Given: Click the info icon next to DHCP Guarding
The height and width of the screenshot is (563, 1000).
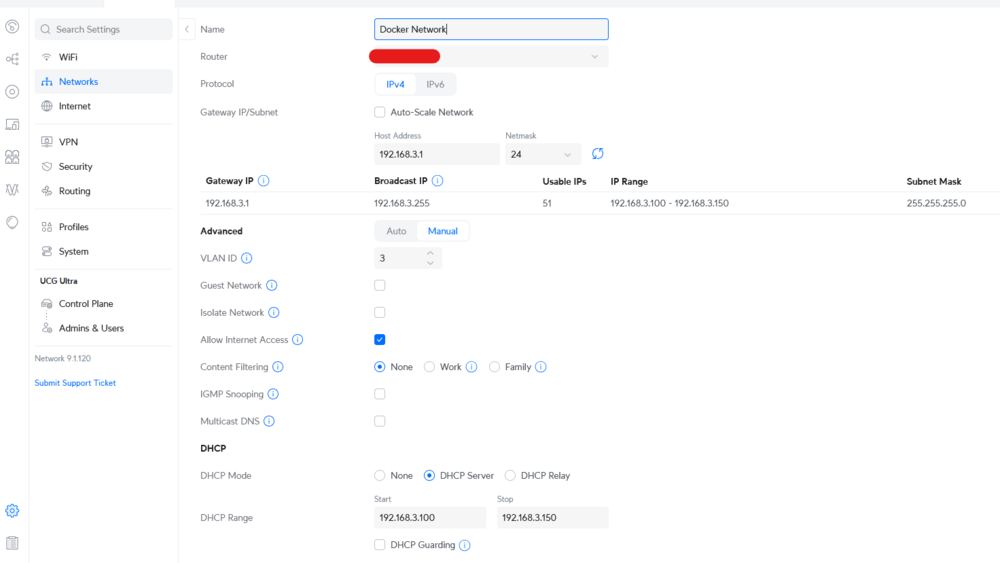Looking at the screenshot, I should click(x=465, y=545).
